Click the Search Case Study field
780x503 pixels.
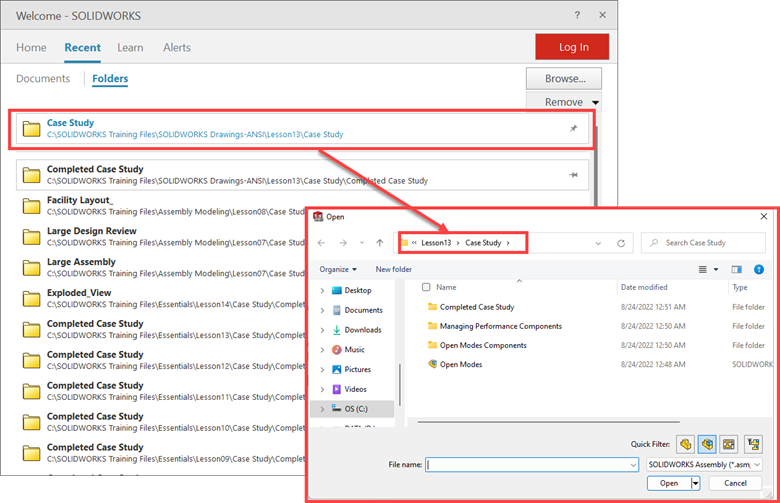(703, 243)
